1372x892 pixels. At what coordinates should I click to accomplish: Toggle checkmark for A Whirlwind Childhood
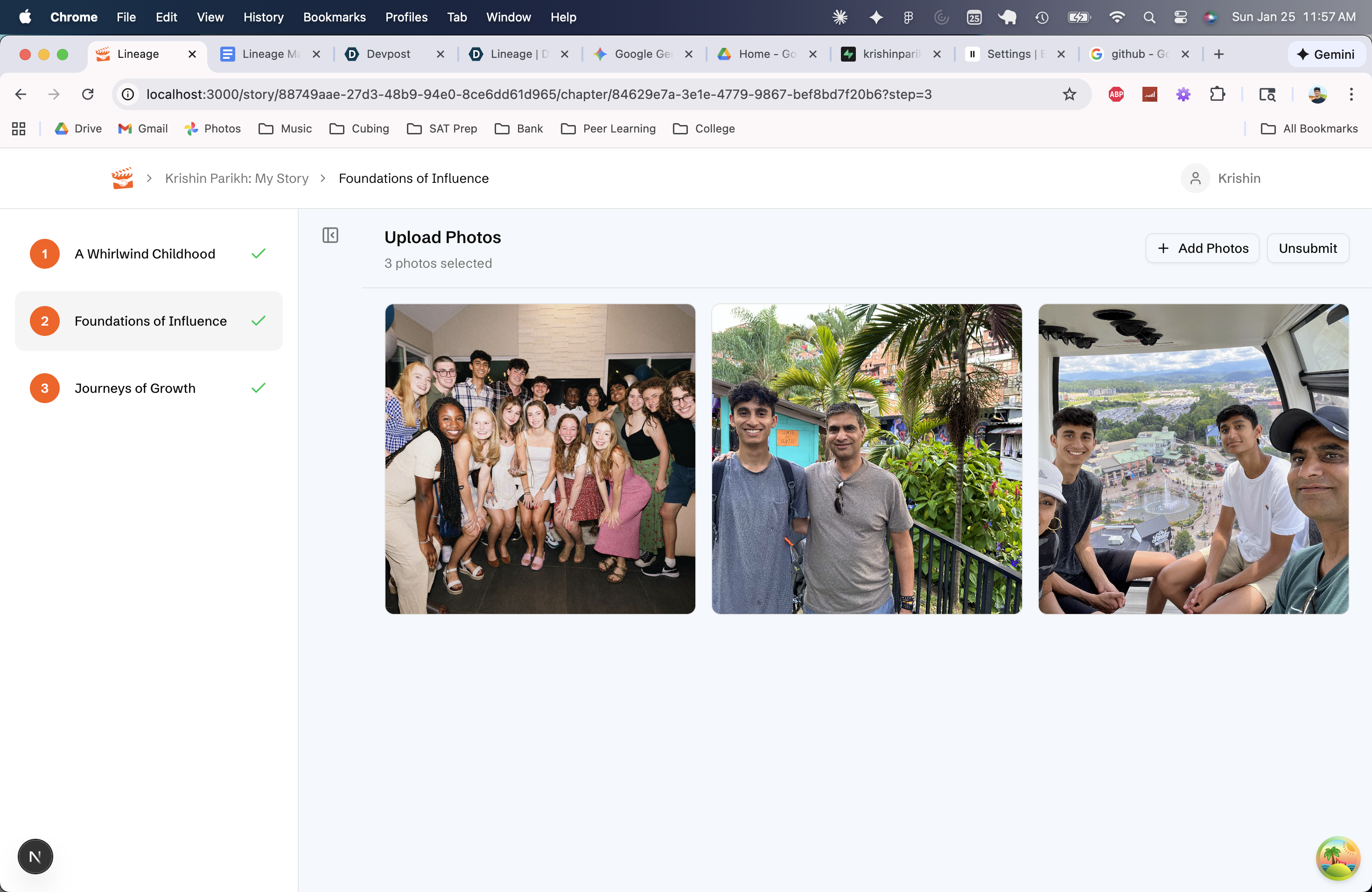point(258,253)
